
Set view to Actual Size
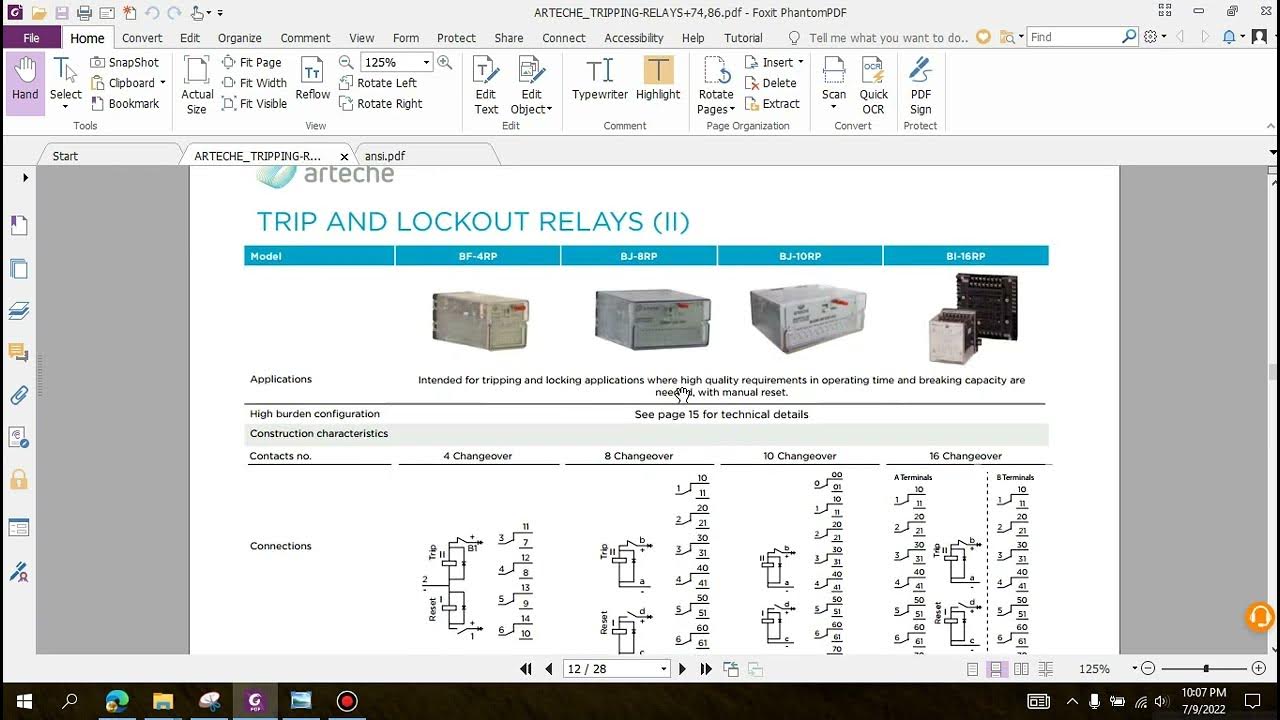(x=197, y=85)
